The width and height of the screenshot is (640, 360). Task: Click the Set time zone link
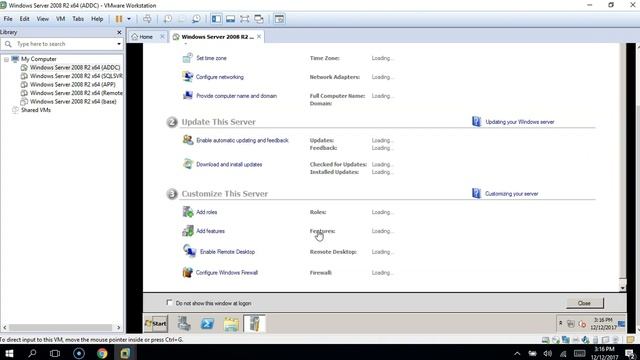coord(211,58)
